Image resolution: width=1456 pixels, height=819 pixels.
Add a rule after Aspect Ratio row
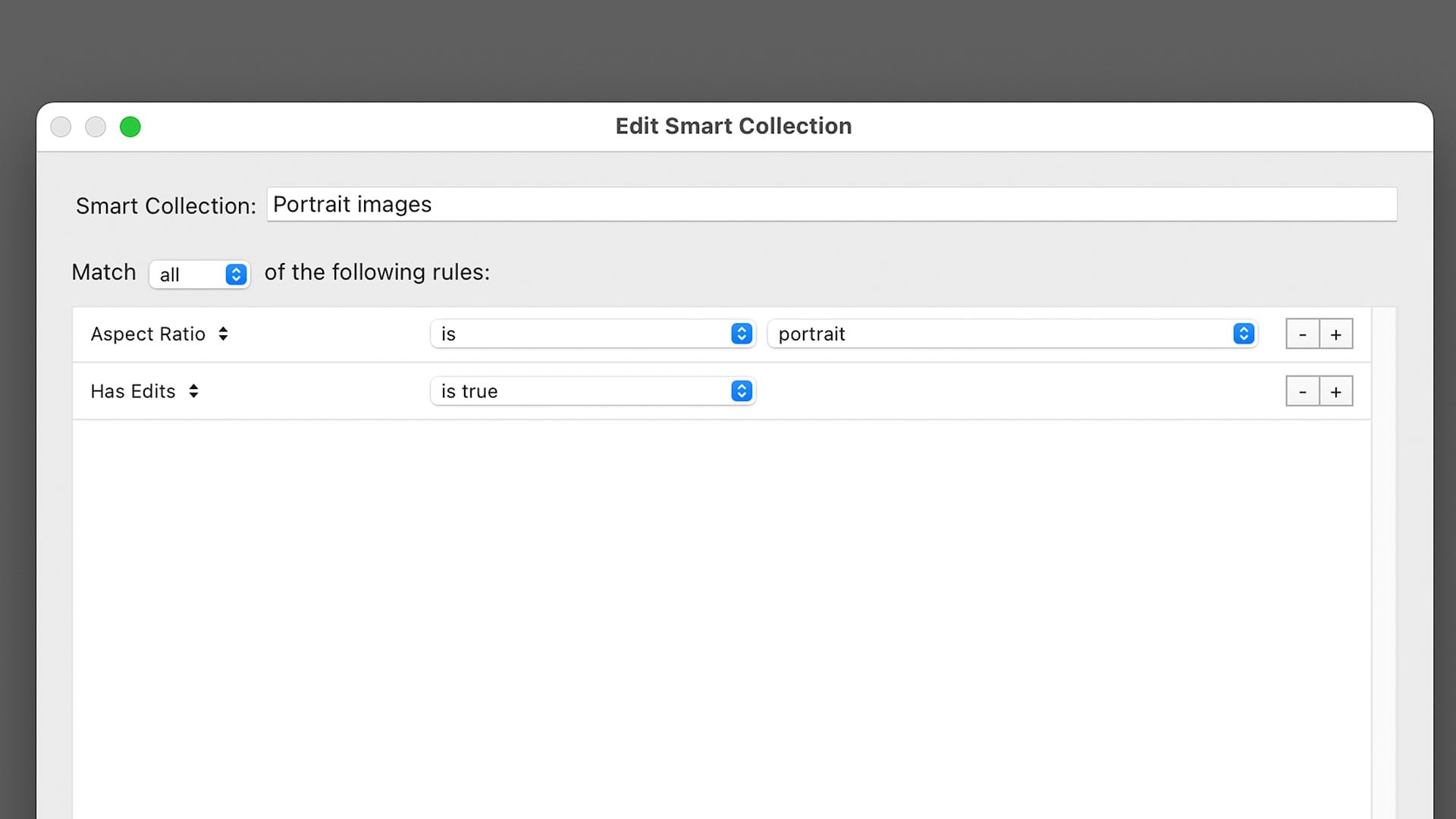coord(1336,334)
